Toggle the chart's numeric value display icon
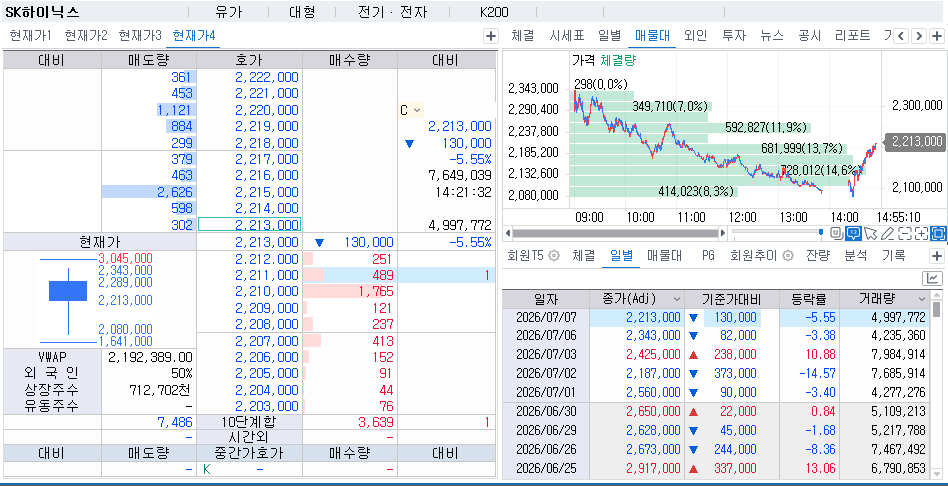This screenshot has width=948, height=486. (836, 233)
